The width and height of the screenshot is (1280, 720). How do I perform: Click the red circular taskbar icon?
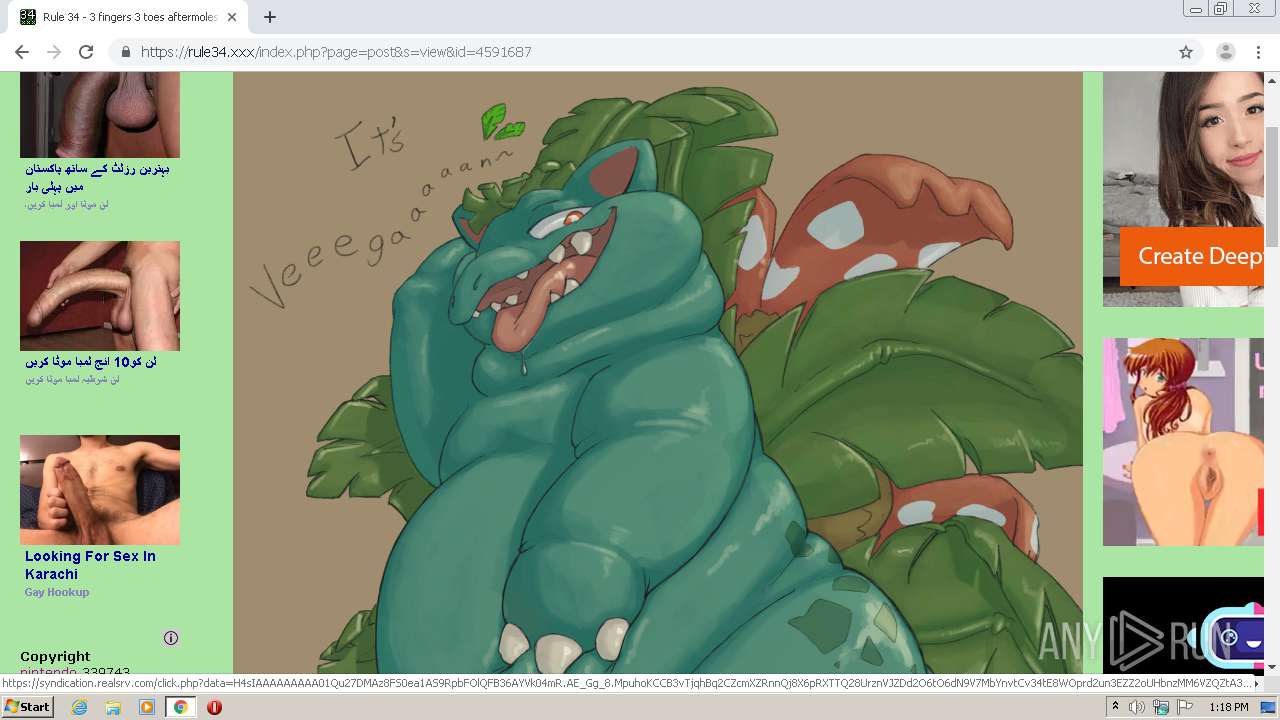214,707
